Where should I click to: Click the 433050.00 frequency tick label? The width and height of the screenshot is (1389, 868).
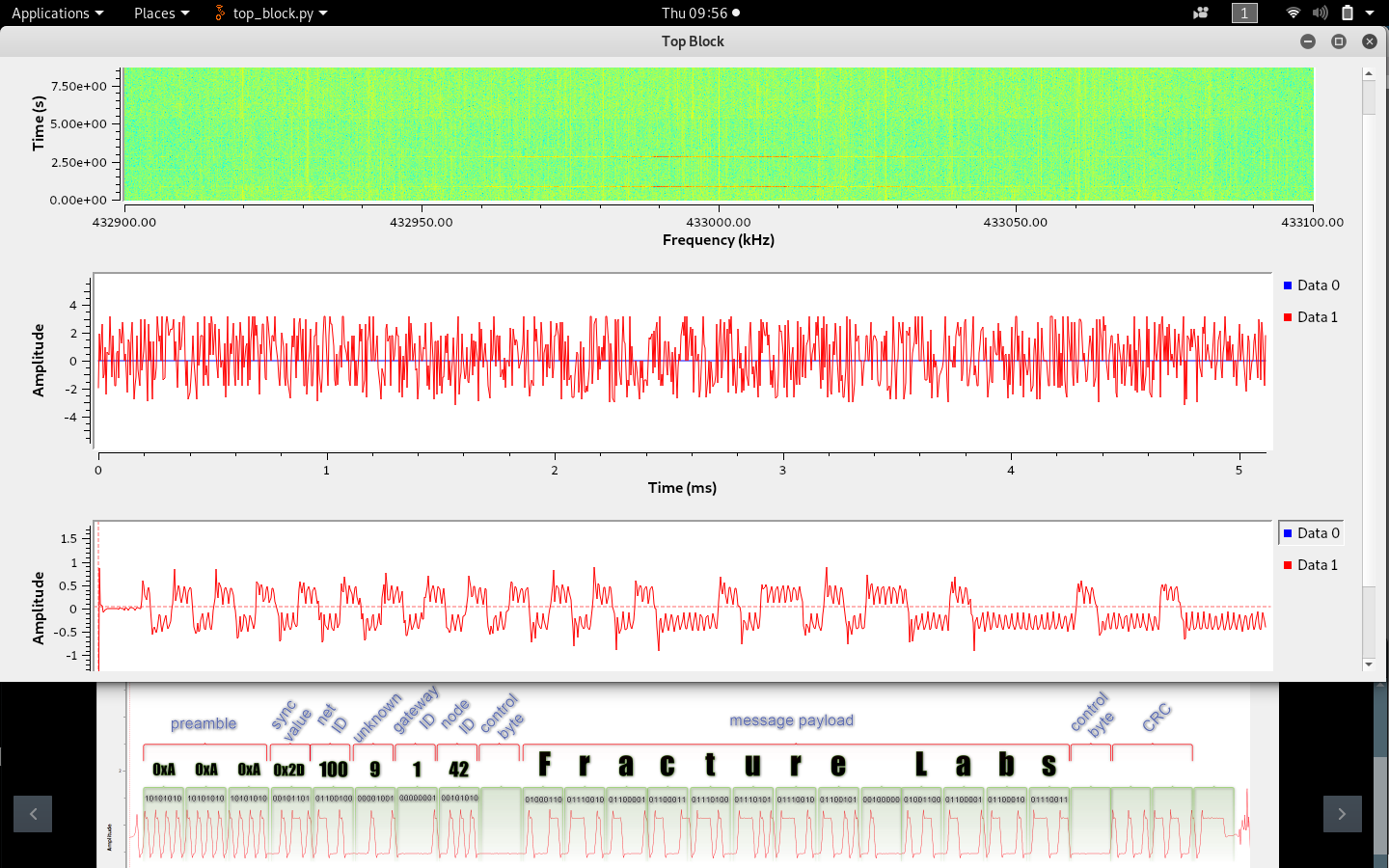click(x=1015, y=223)
